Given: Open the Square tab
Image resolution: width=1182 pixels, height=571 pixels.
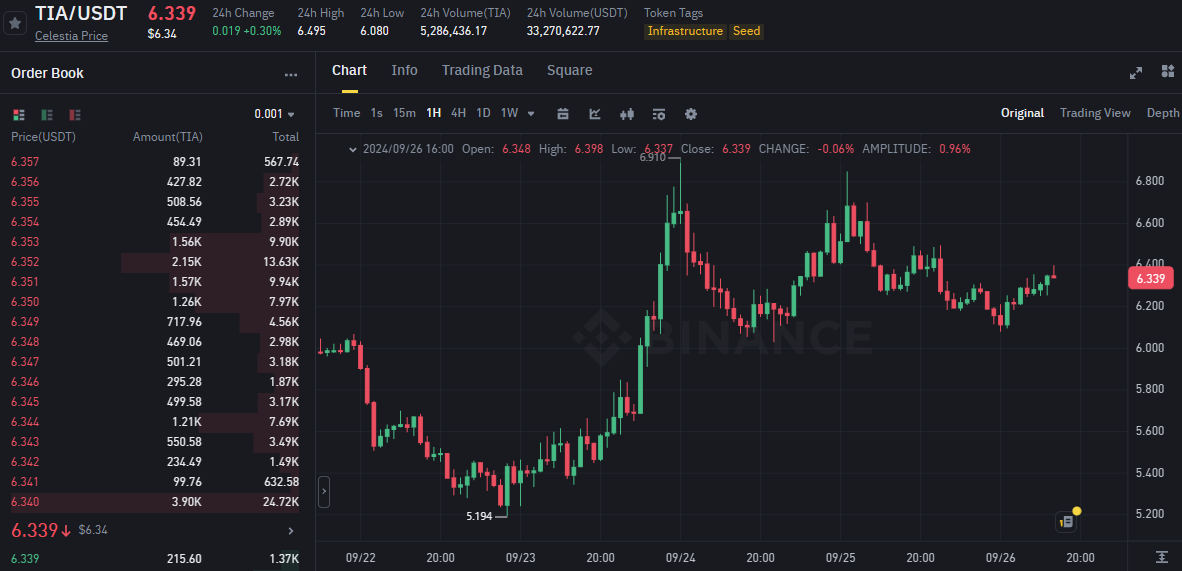Looking at the screenshot, I should pyautogui.click(x=569, y=70).
